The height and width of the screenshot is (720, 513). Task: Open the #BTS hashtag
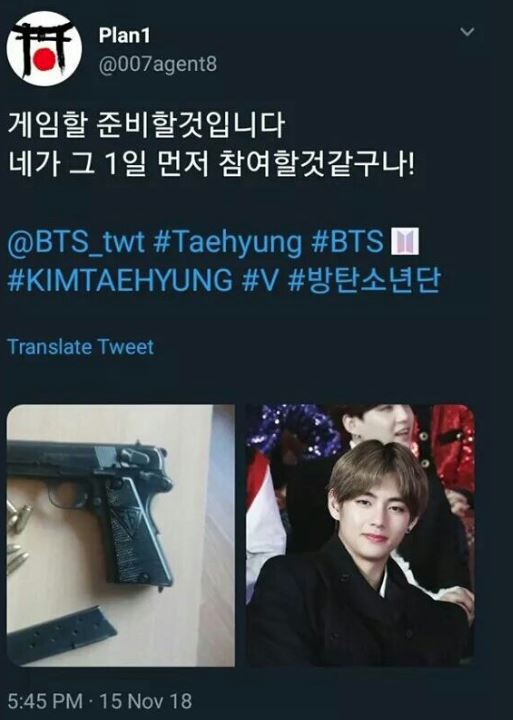[x=347, y=242]
